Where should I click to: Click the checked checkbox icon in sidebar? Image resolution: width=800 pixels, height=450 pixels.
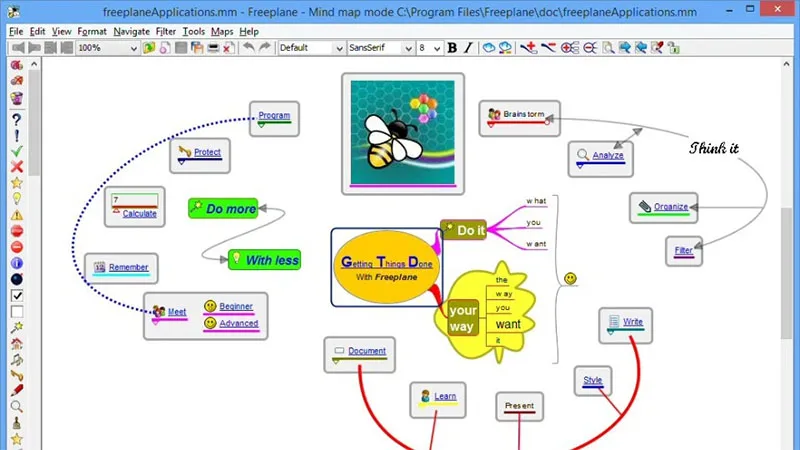tap(16, 295)
